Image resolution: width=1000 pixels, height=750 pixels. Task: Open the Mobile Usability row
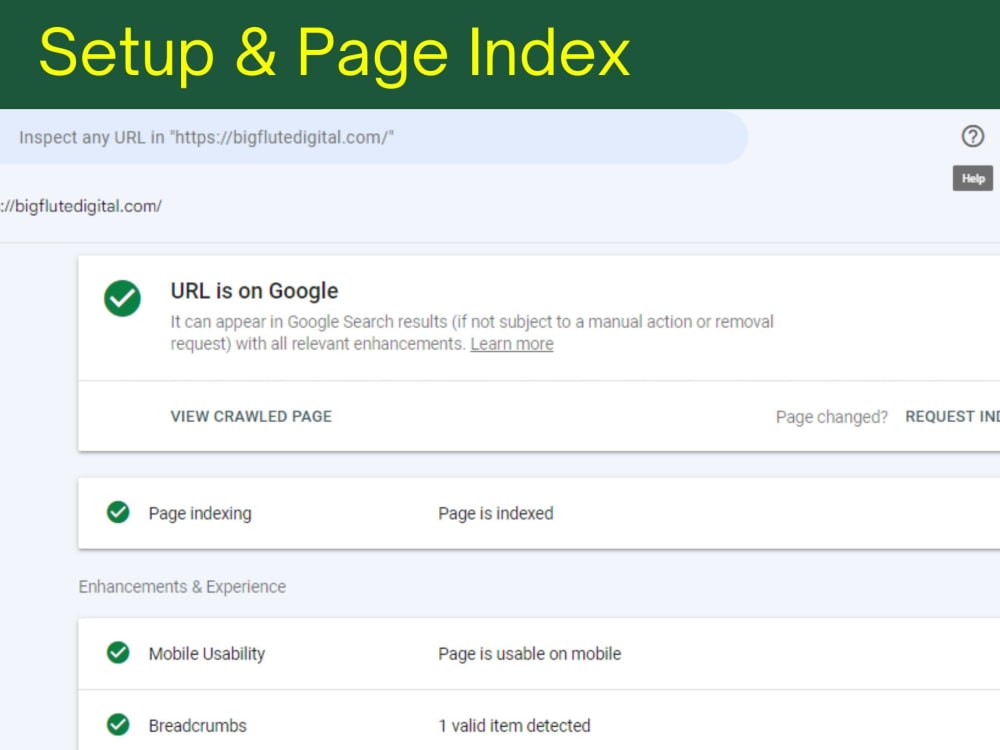(x=539, y=654)
